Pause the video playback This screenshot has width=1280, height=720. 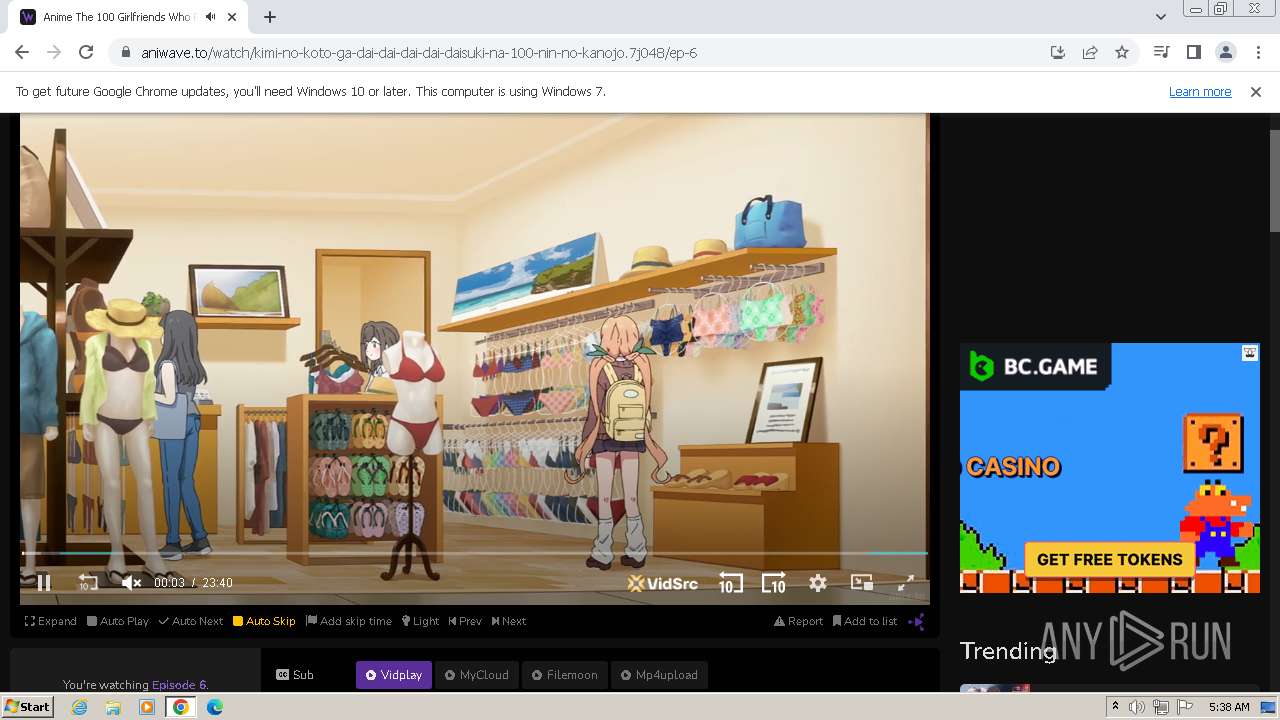(x=43, y=582)
